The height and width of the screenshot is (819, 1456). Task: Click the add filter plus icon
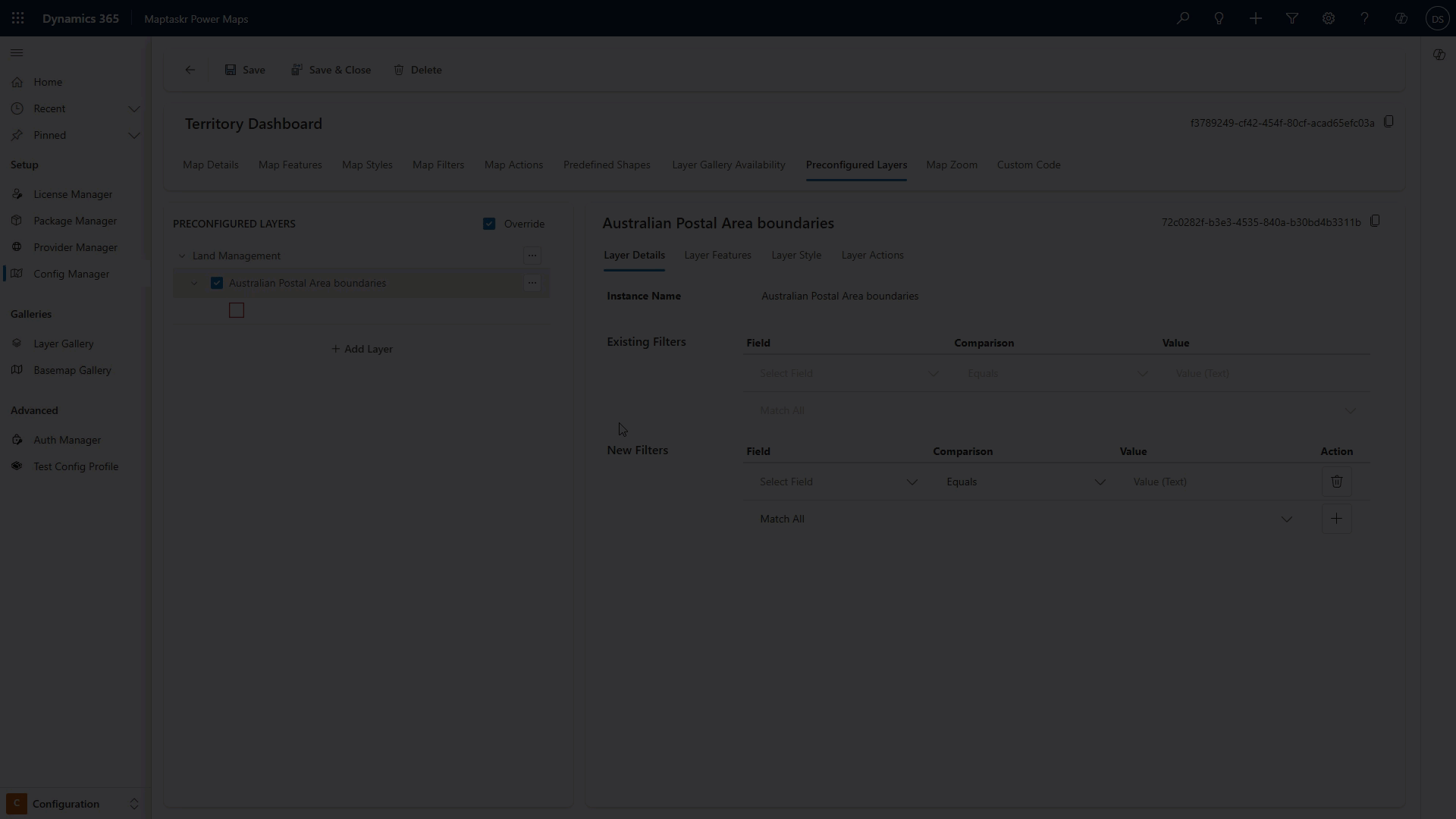(1336, 519)
